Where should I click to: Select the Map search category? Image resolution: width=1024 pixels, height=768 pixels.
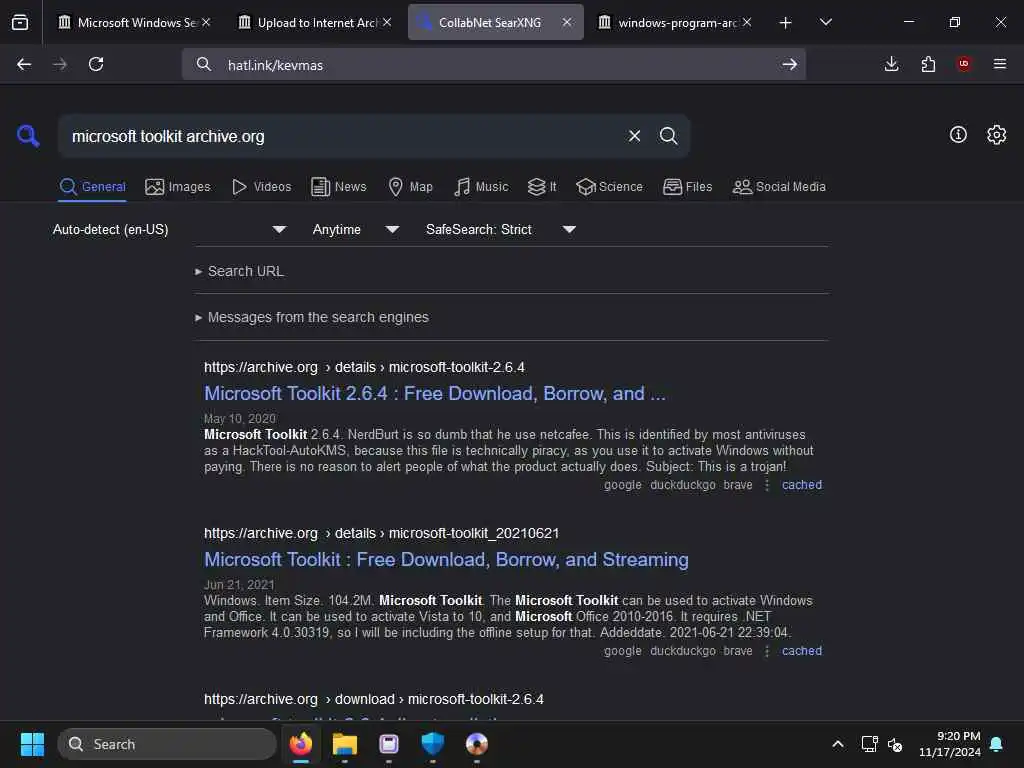pyautogui.click(x=411, y=187)
